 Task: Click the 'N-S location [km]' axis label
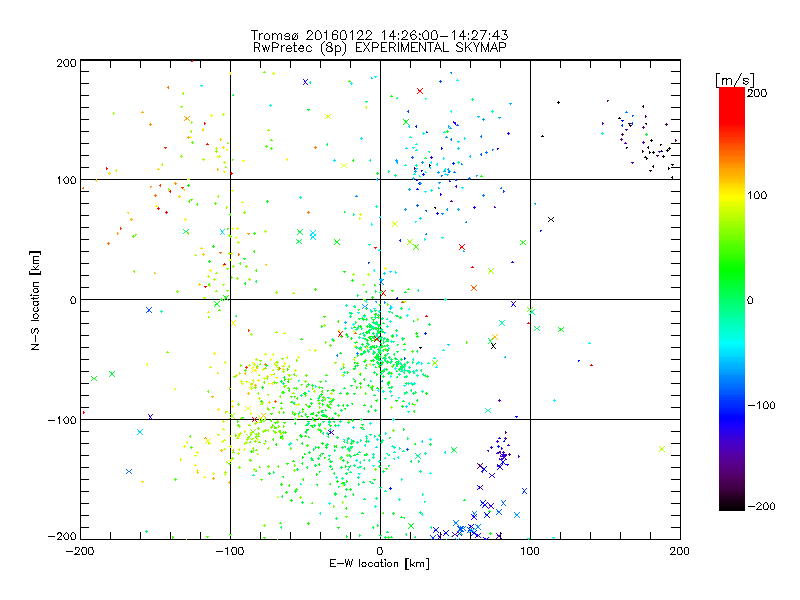coord(35,300)
